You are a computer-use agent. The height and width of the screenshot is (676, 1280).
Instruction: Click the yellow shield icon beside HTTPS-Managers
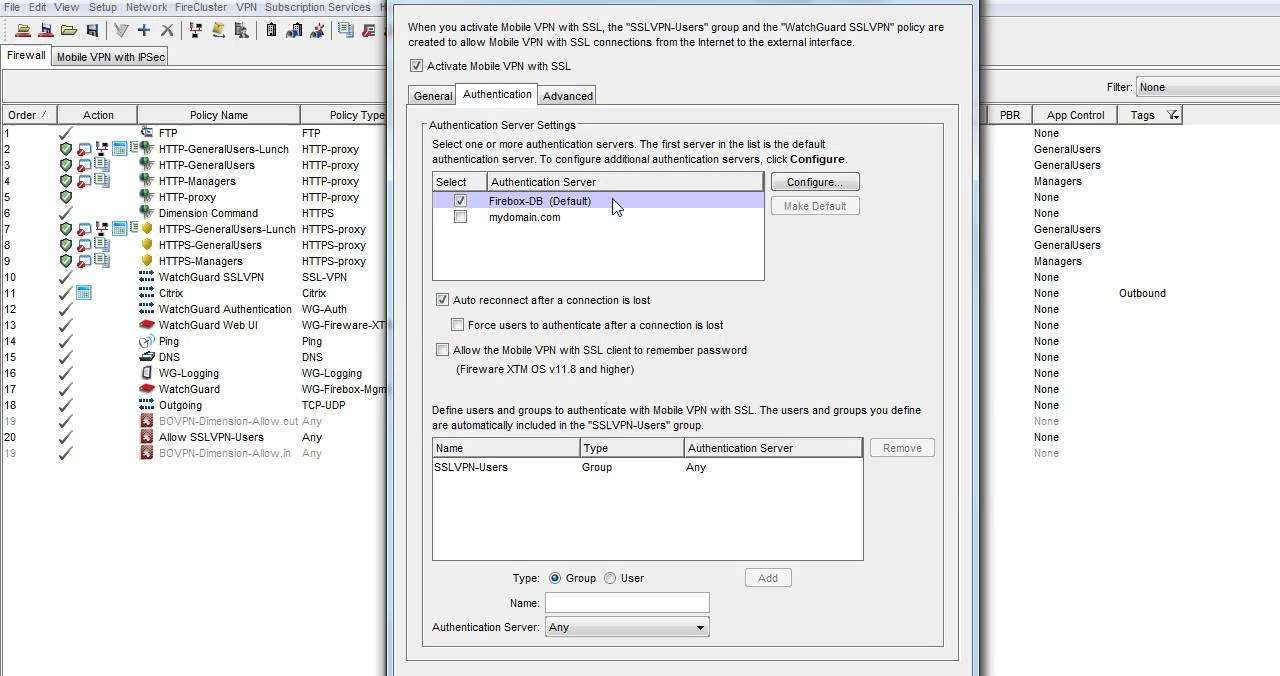147,261
